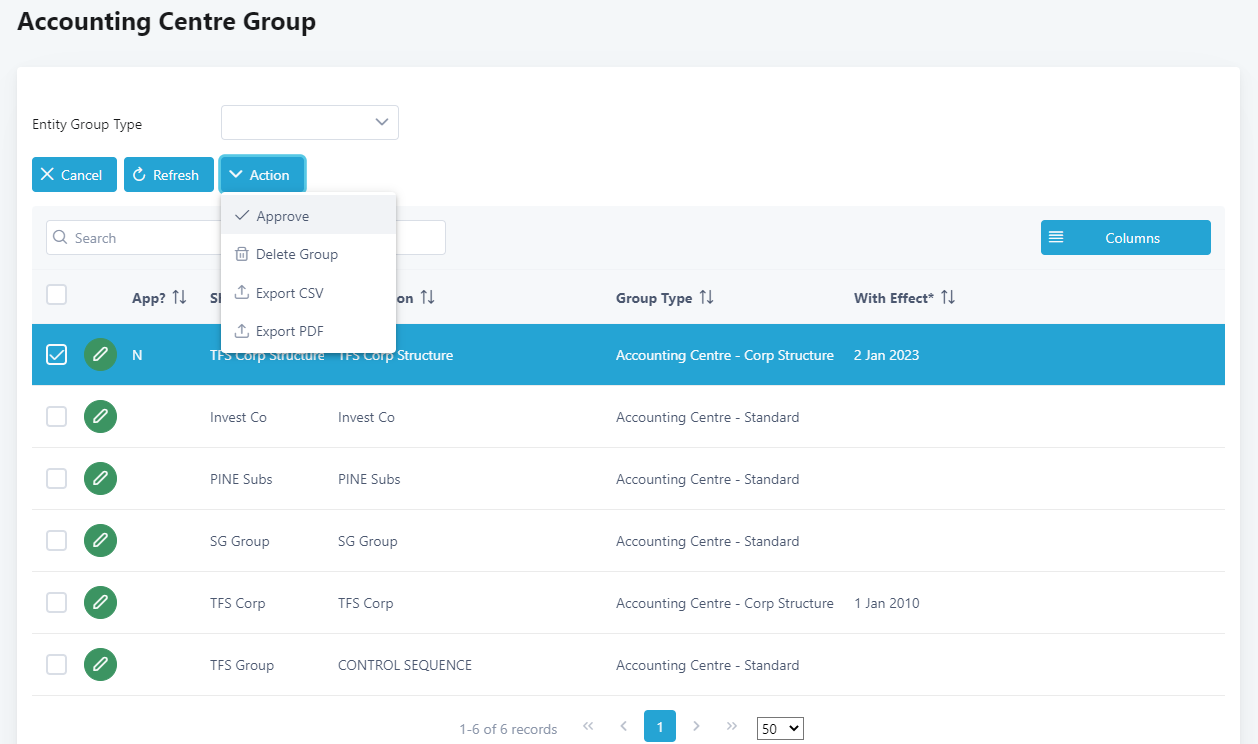The width and height of the screenshot is (1258, 744).
Task: Select Delete Group in the Action menu
Action: click(x=296, y=254)
